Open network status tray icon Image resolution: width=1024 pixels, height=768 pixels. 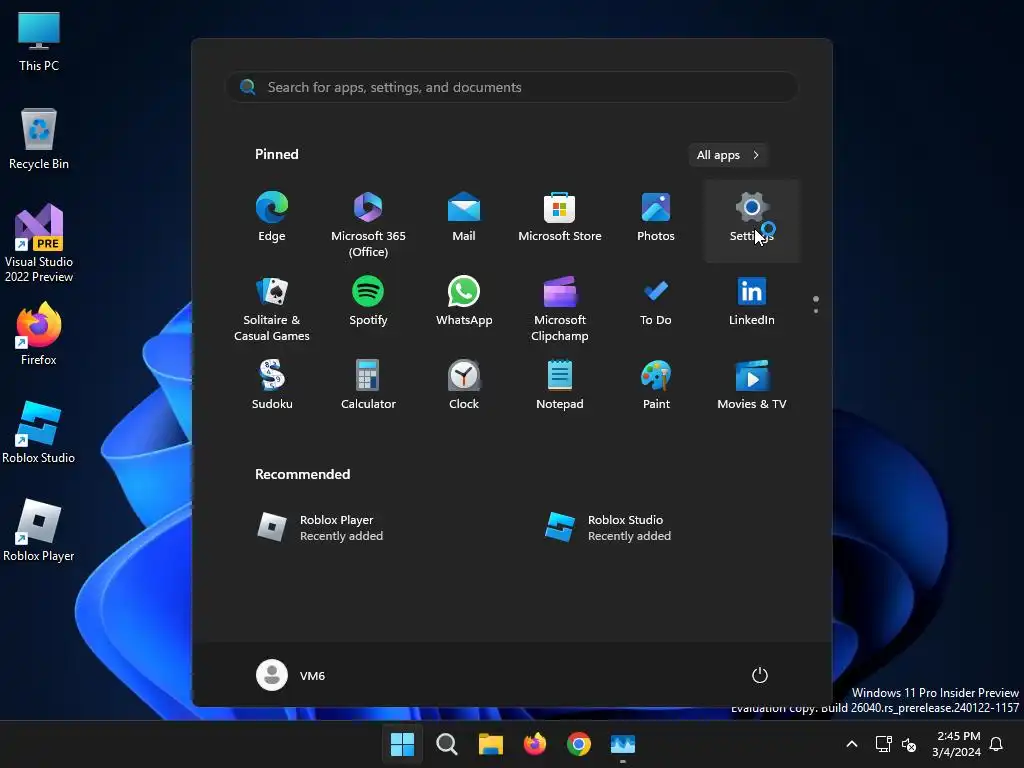click(884, 744)
